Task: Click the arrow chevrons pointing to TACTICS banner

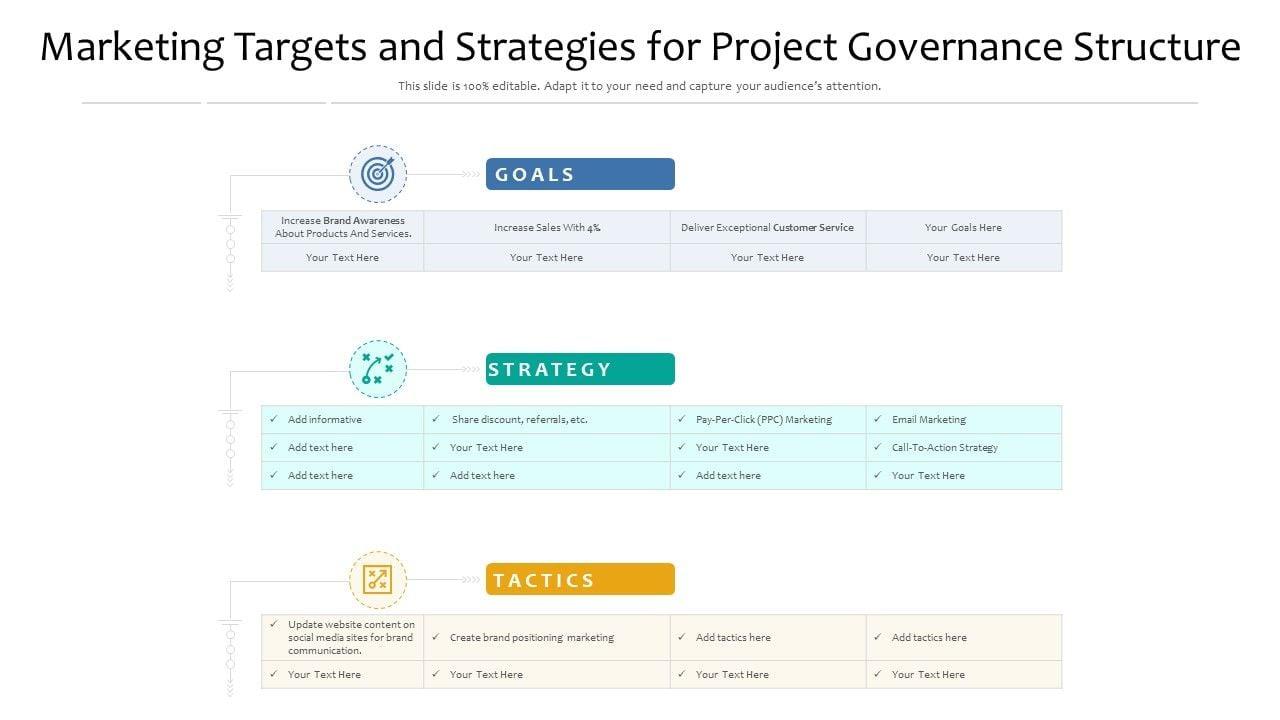Action: point(469,579)
